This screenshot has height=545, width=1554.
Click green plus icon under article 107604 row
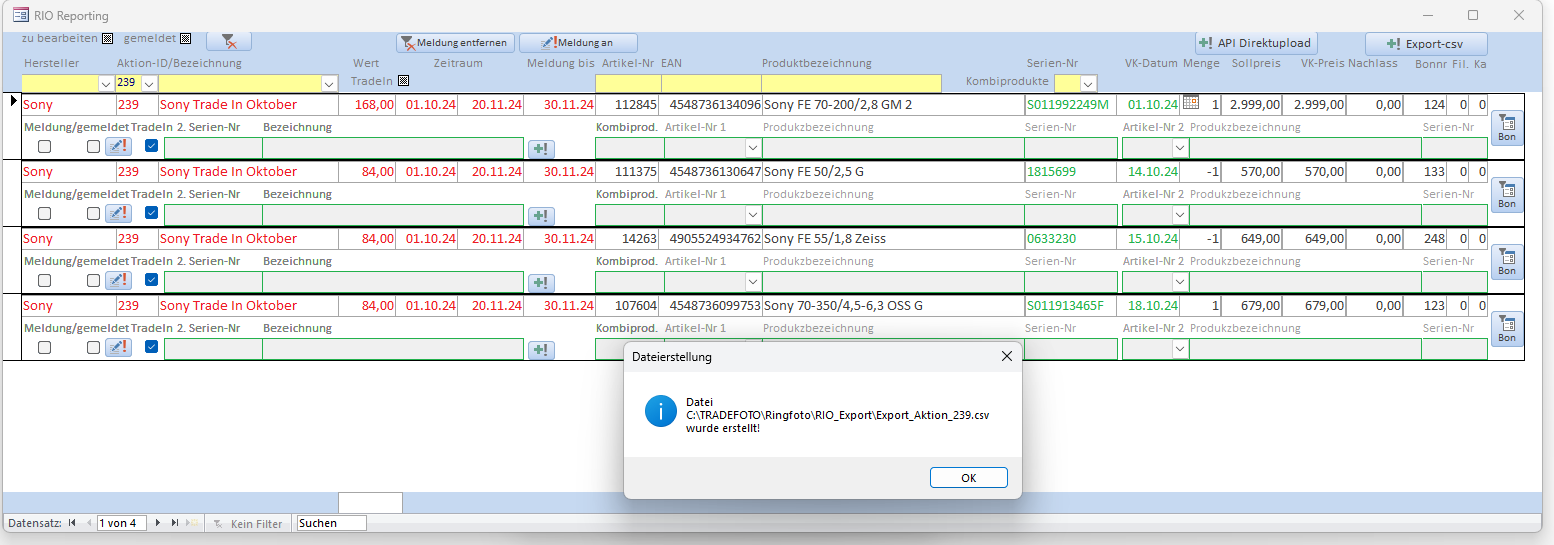pos(541,350)
